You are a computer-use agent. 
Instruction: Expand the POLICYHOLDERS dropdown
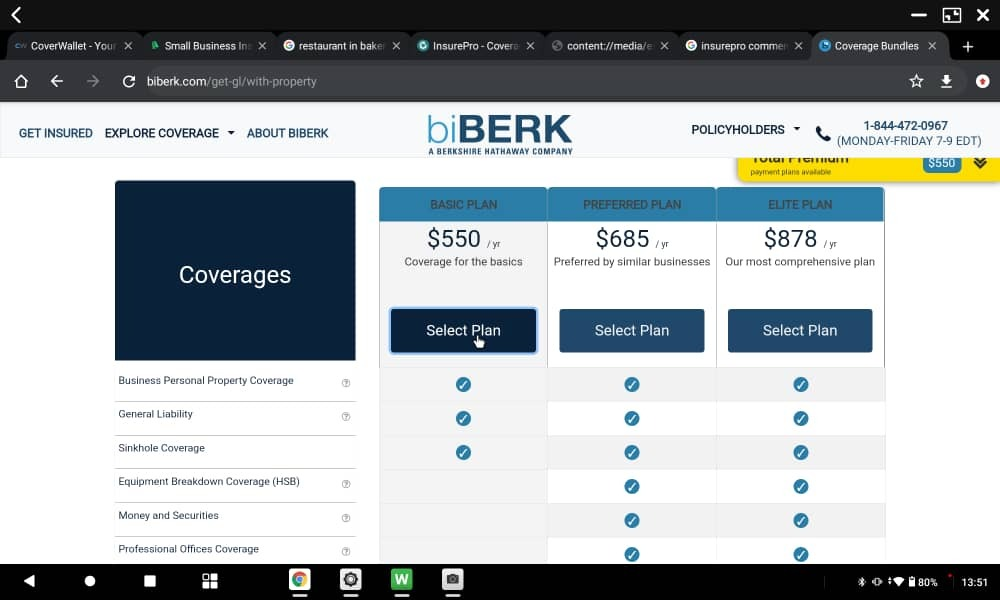[746, 129]
